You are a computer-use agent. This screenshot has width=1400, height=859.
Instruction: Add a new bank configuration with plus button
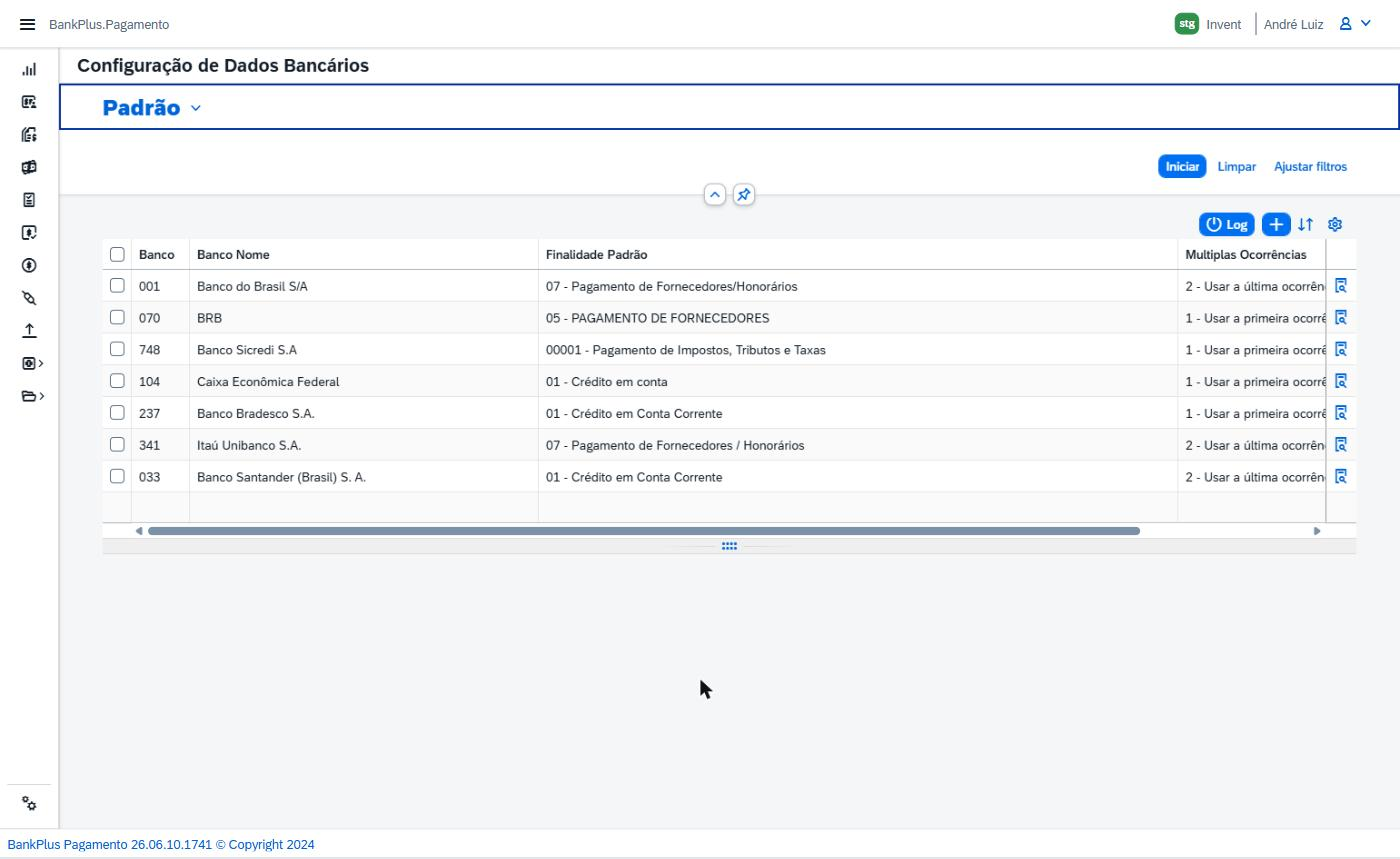(1276, 224)
